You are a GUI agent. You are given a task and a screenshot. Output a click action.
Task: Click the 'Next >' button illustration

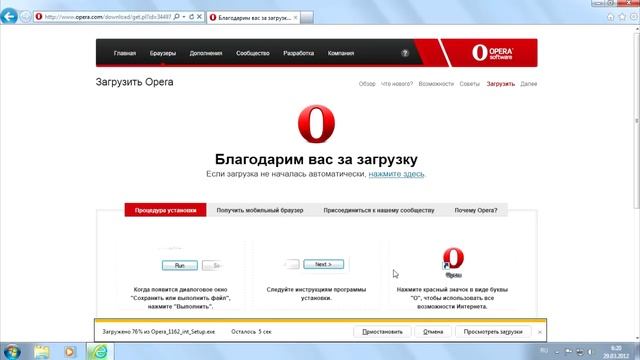tap(323, 264)
